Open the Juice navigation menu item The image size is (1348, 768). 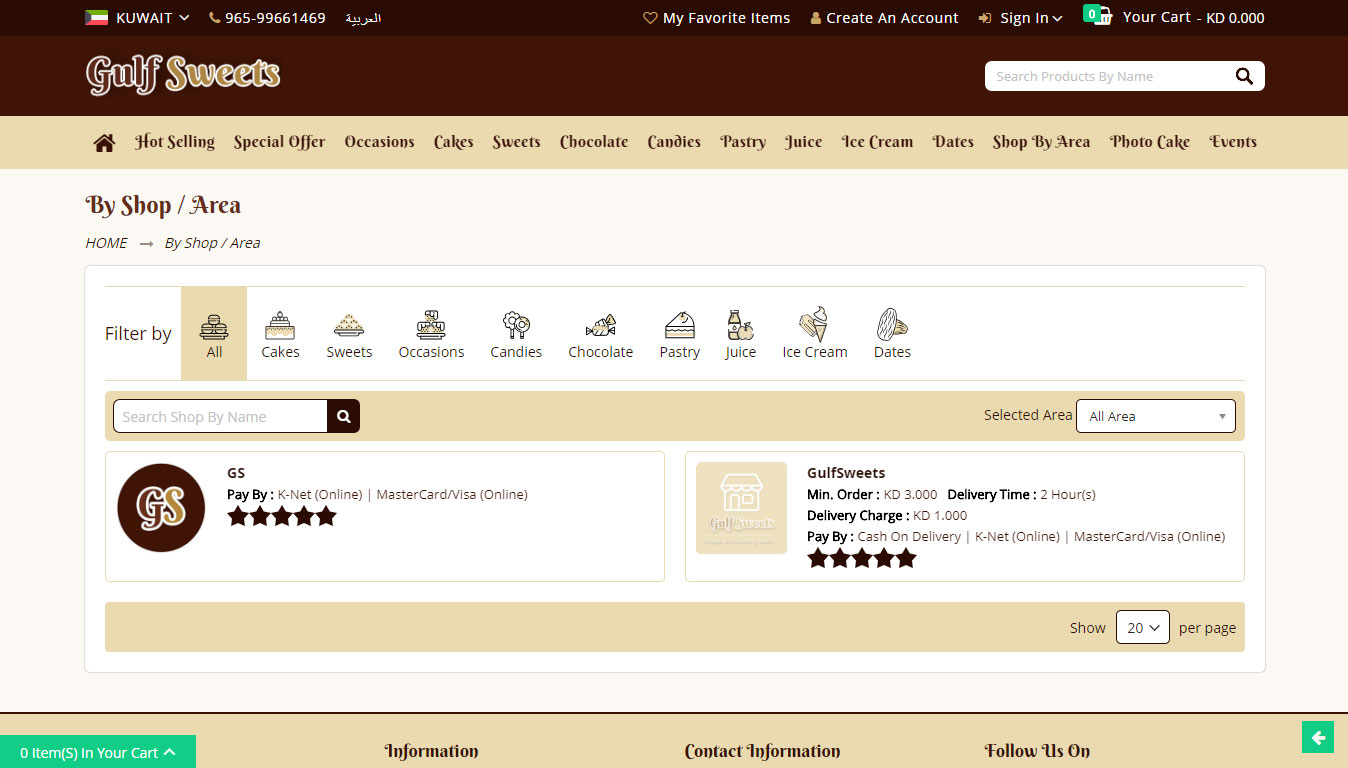pos(803,142)
